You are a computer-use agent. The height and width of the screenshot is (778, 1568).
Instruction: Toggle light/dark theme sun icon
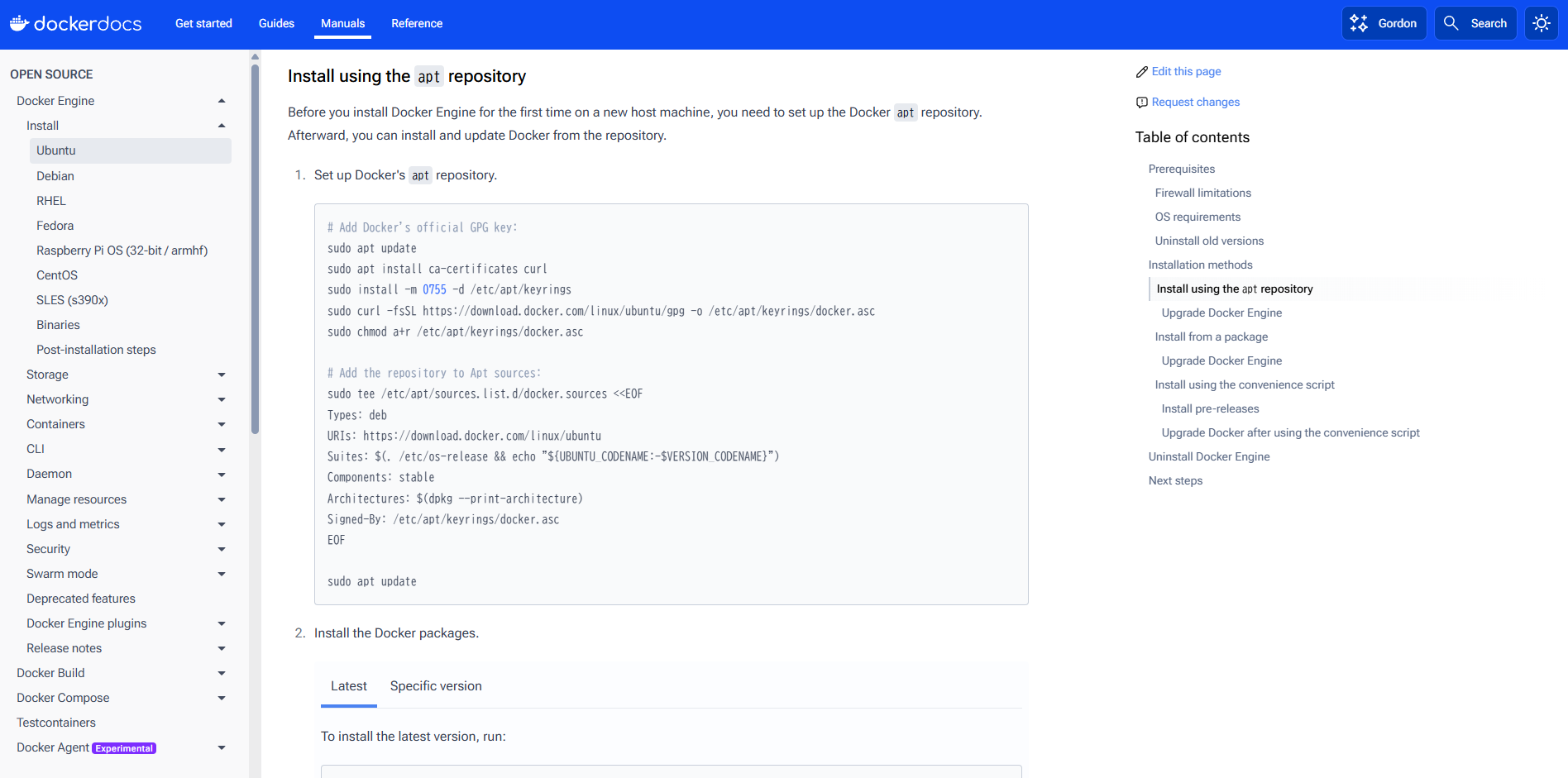pyautogui.click(x=1542, y=23)
